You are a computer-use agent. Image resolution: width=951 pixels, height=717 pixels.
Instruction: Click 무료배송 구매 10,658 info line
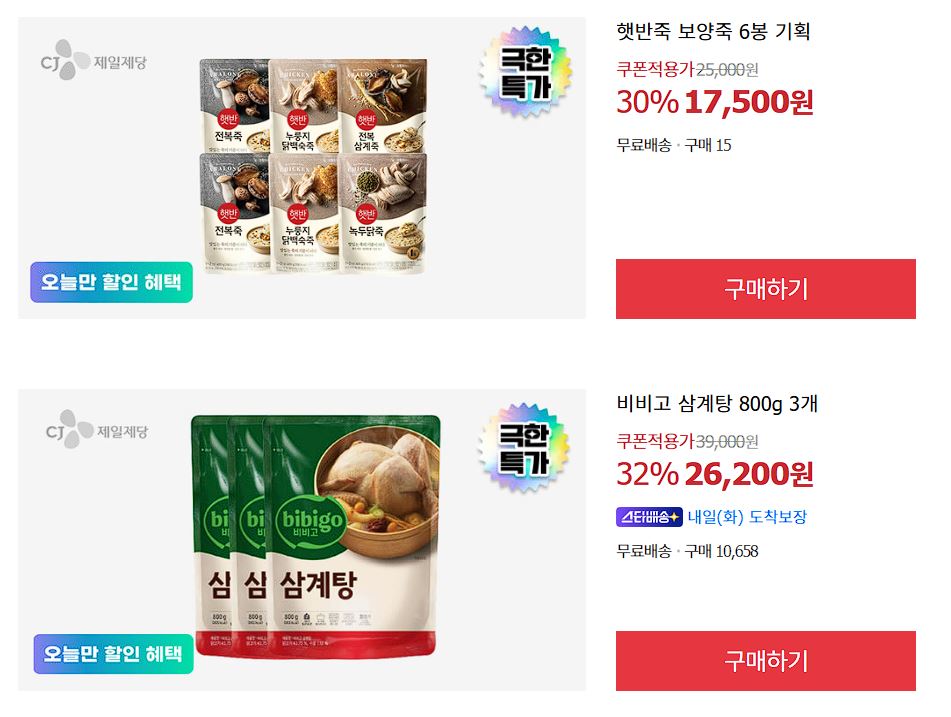tap(687, 551)
